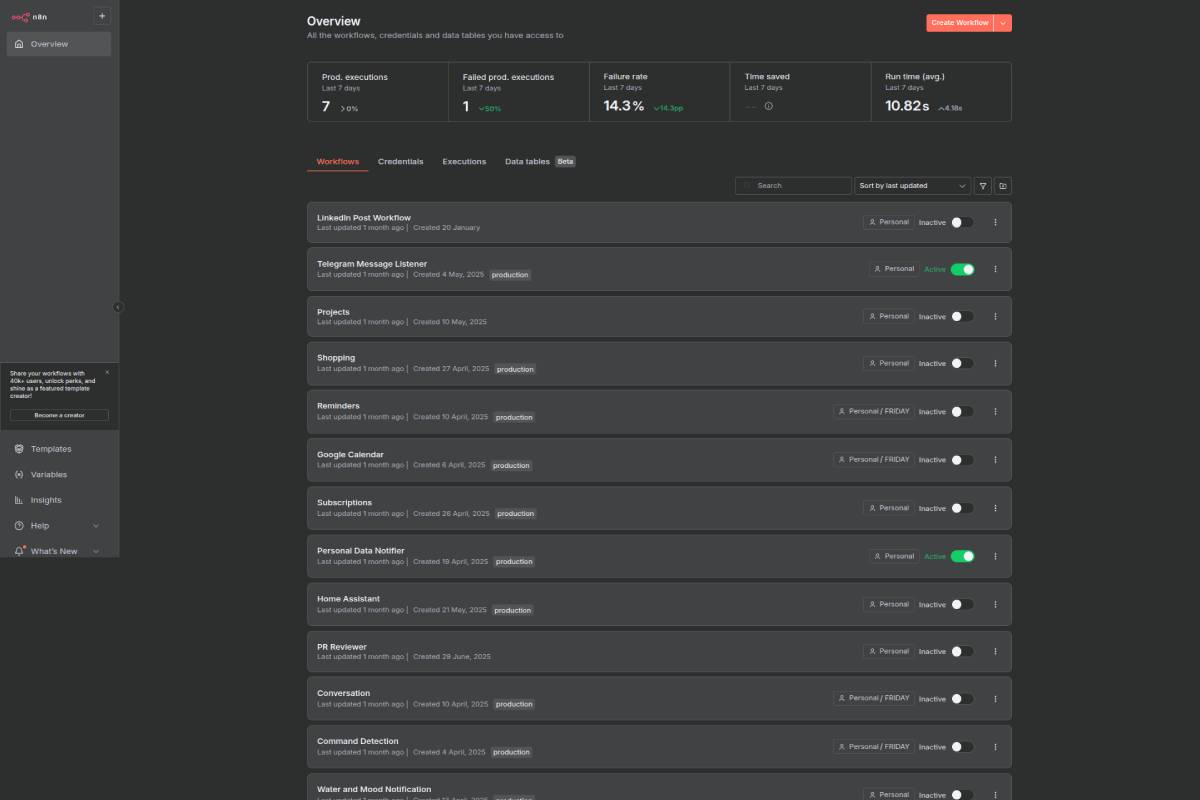Viewport: 1200px width, 800px height.
Task: Click the plus icon beside n8n logo
Action: [x=102, y=16]
